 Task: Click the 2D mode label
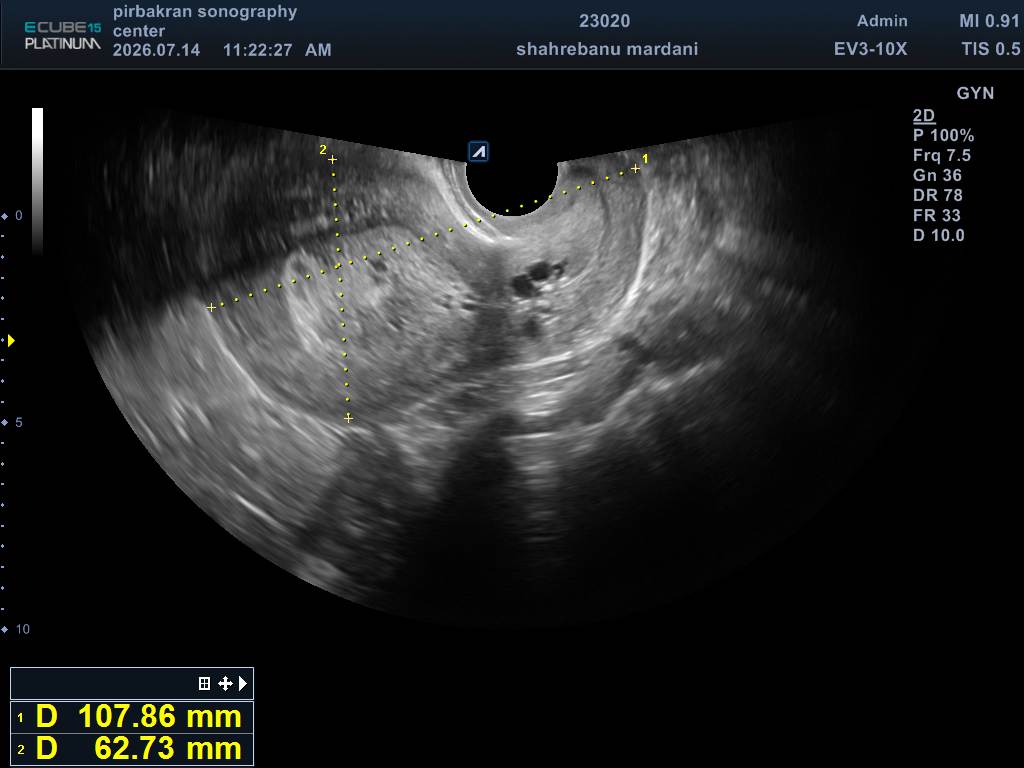coord(924,116)
